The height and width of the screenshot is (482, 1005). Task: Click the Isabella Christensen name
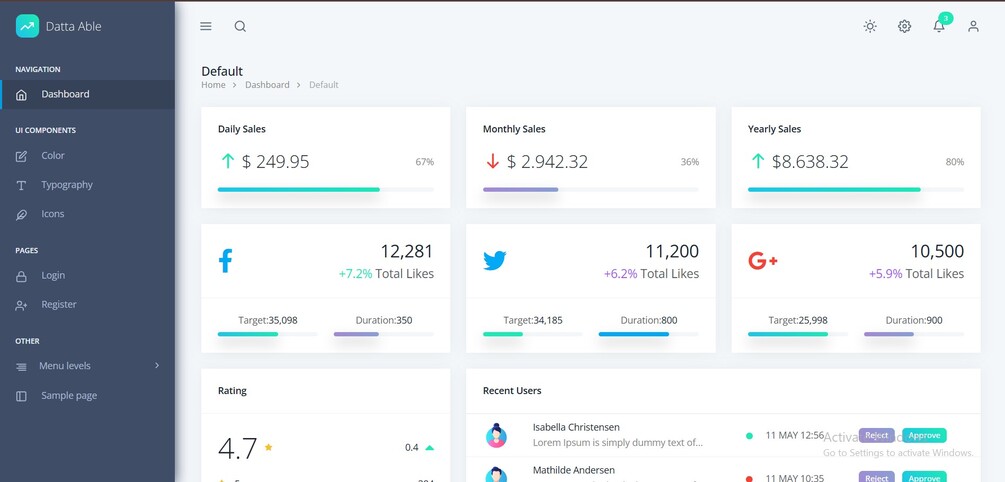576,427
